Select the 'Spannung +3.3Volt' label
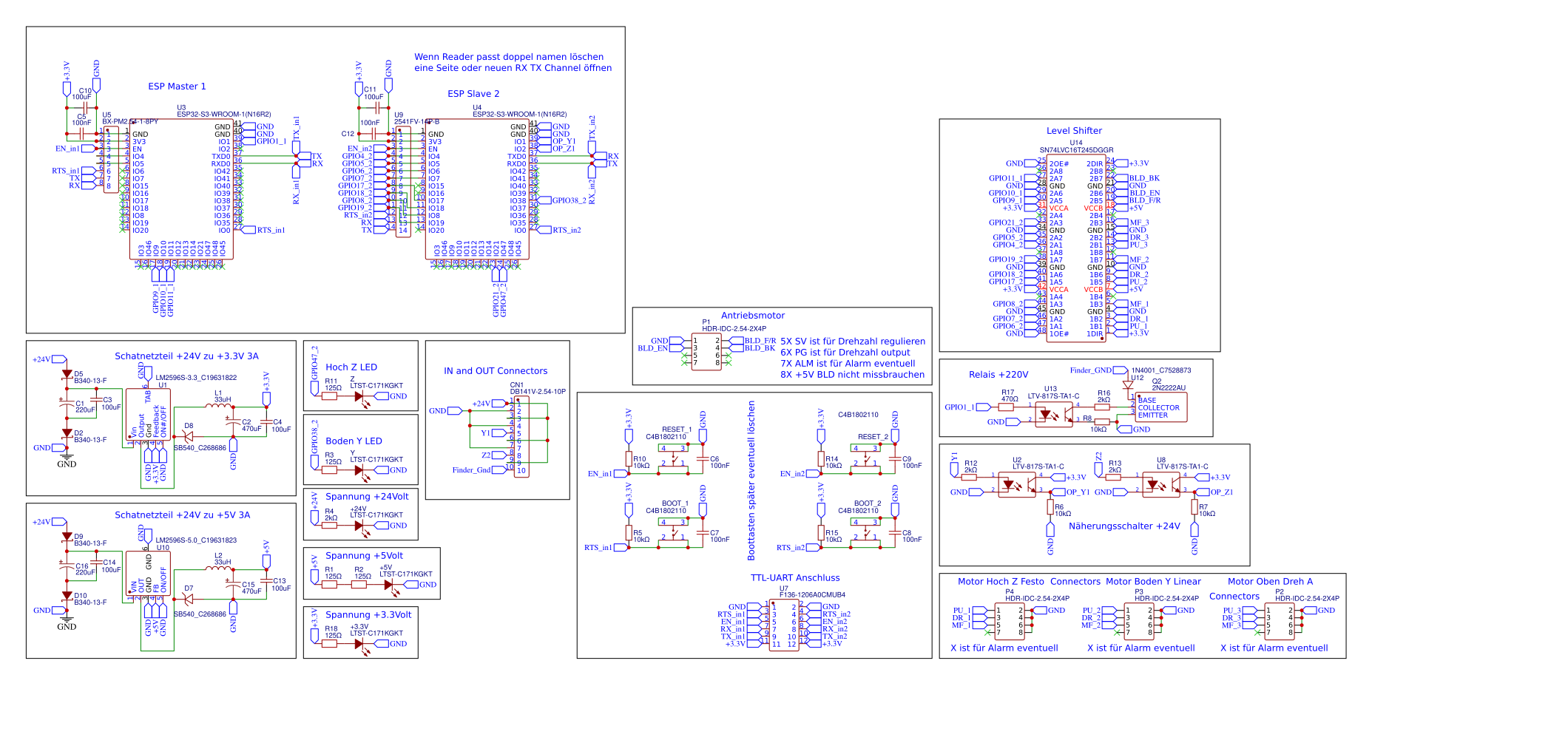This screenshot has height=740, width=1568. [x=368, y=615]
